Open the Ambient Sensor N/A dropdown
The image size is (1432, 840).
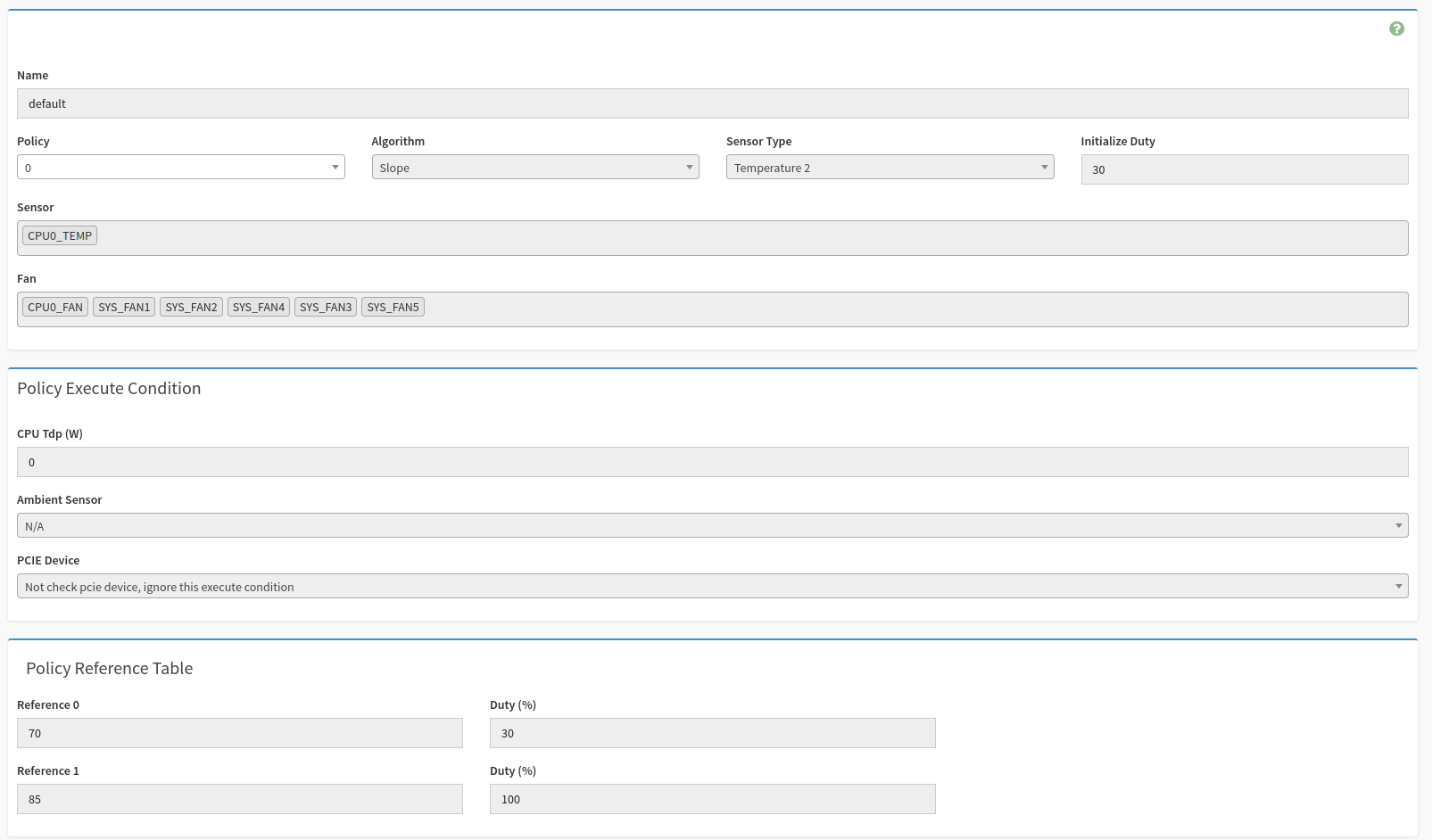[712, 525]
